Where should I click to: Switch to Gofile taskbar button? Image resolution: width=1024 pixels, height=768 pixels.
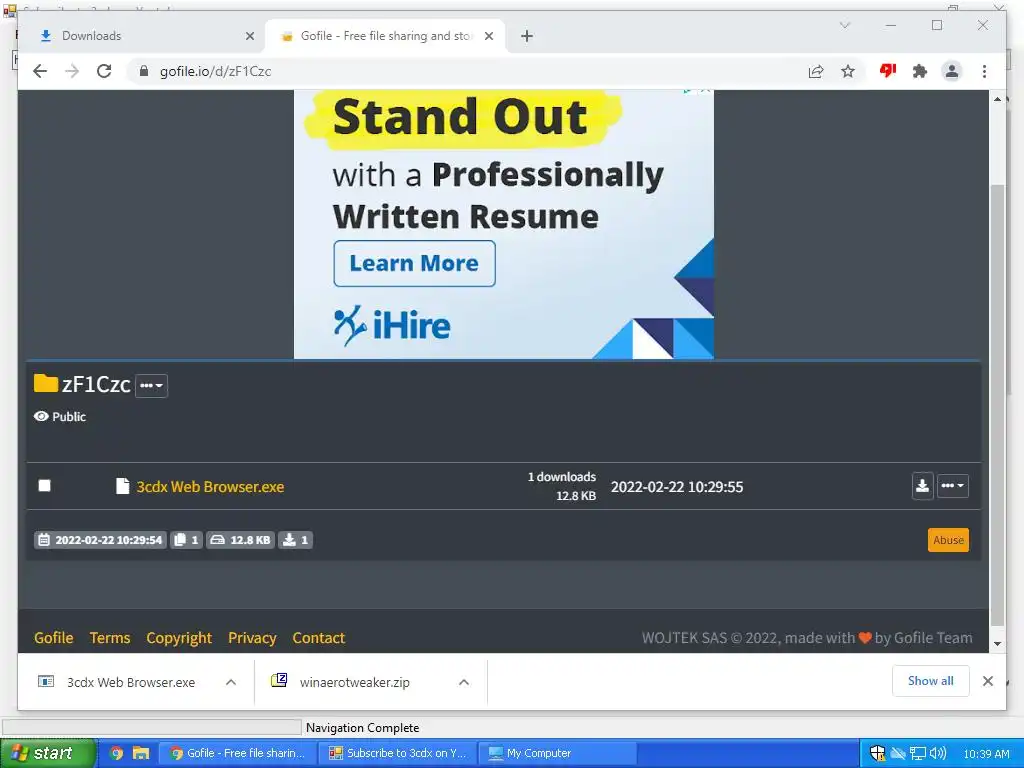point(238,753)
